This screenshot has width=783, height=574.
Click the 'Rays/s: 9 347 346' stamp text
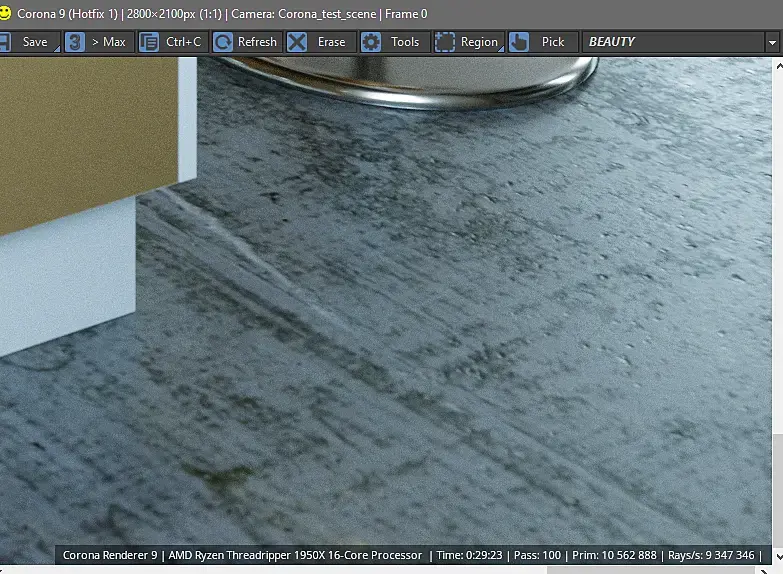pyautogui.click(x=711, y=555)
